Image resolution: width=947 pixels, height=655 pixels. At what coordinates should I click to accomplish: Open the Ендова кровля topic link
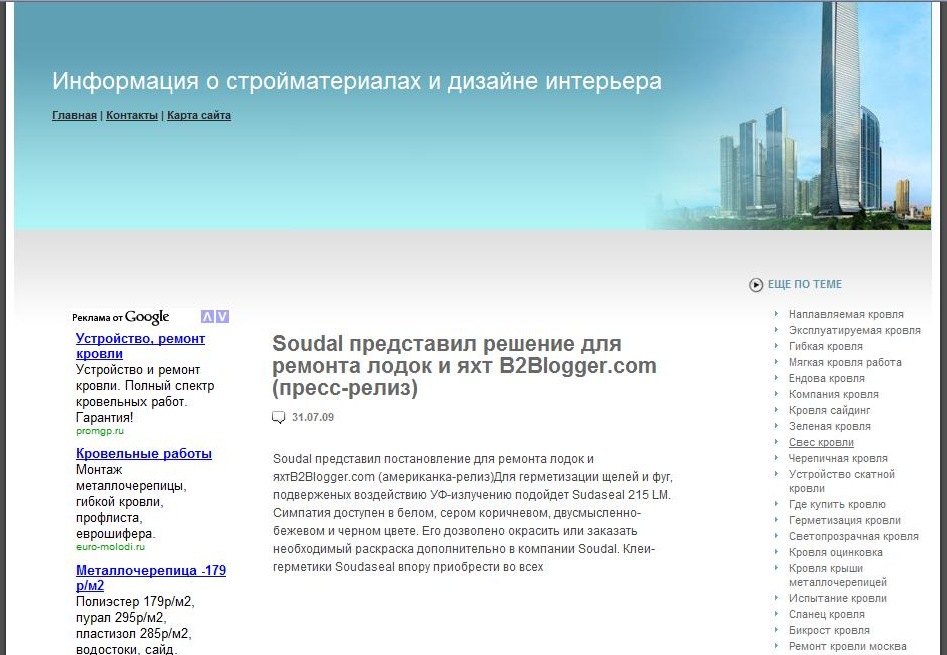827,378
